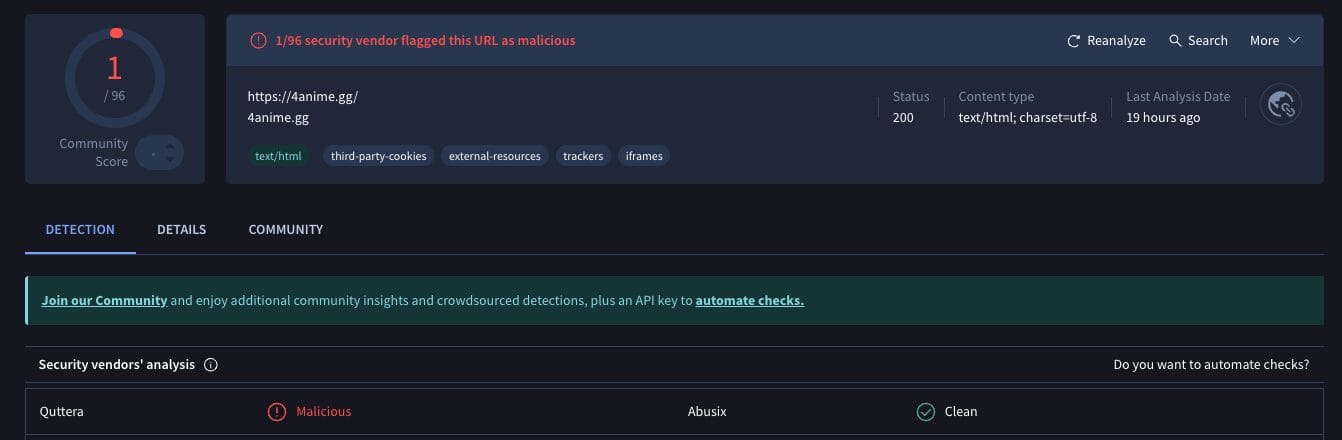This screenshot has height=440, width=1342.
Task: Click the trackers tag
Action: [583, 156]
